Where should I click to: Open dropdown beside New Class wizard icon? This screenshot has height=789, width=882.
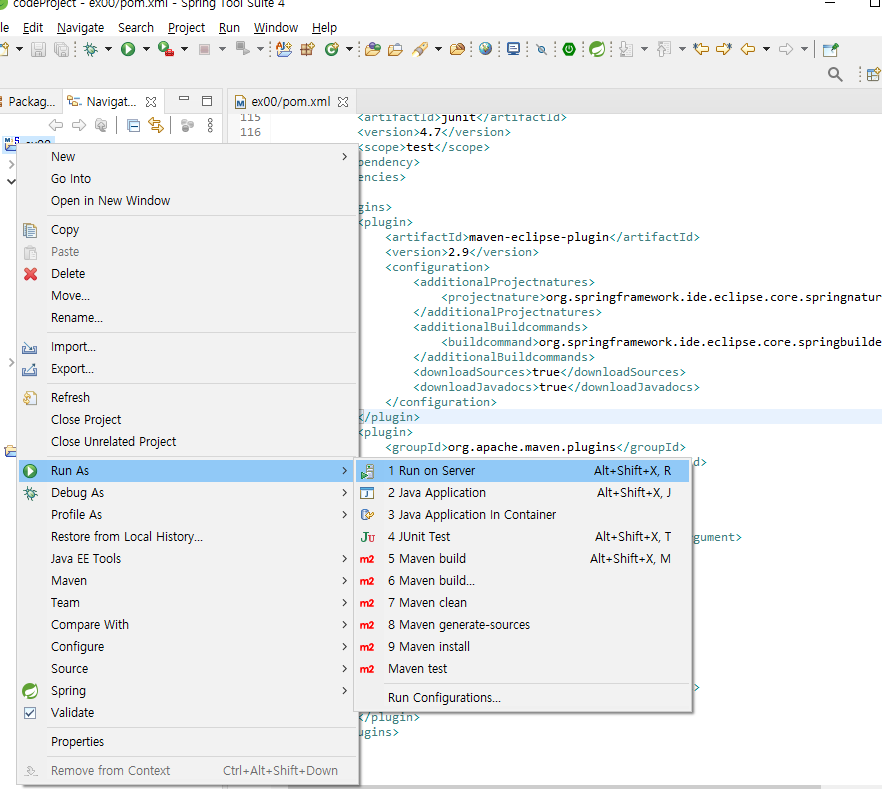349,49
